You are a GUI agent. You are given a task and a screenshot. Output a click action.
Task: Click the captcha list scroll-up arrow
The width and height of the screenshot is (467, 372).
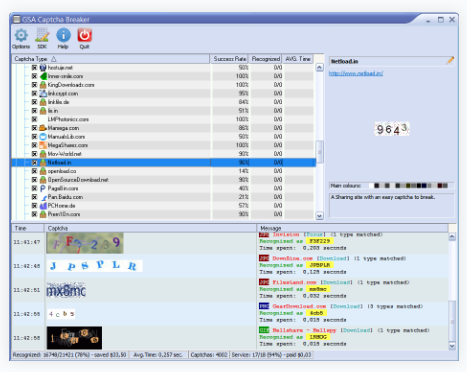click(x=319, y=68)
